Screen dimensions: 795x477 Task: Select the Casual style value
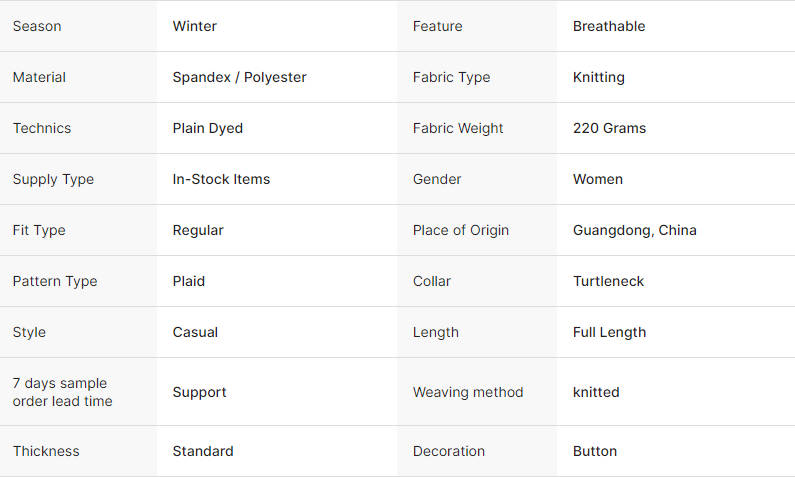[195, 332]
